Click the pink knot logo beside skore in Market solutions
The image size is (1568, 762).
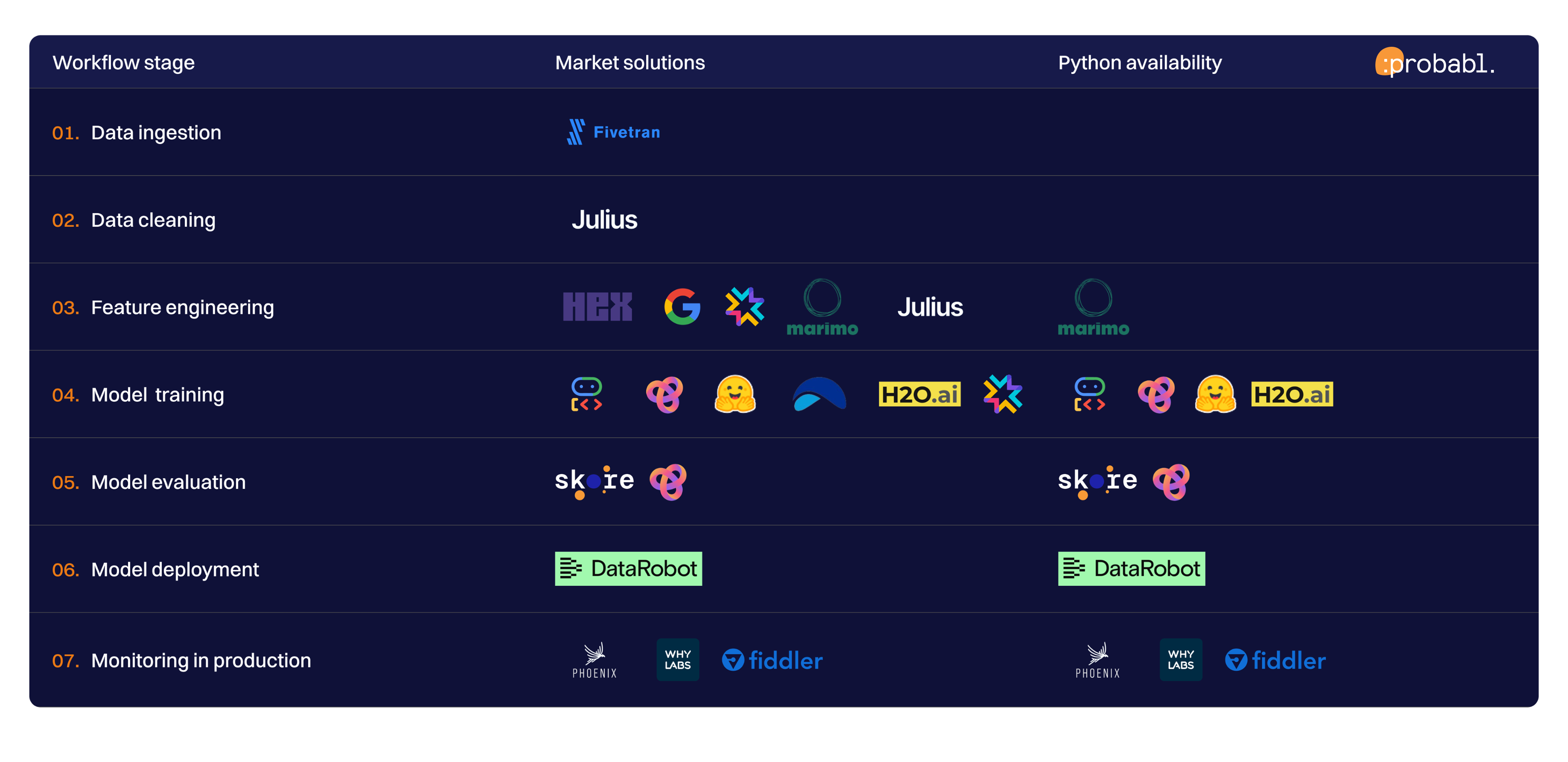click(x=669, y=482)
